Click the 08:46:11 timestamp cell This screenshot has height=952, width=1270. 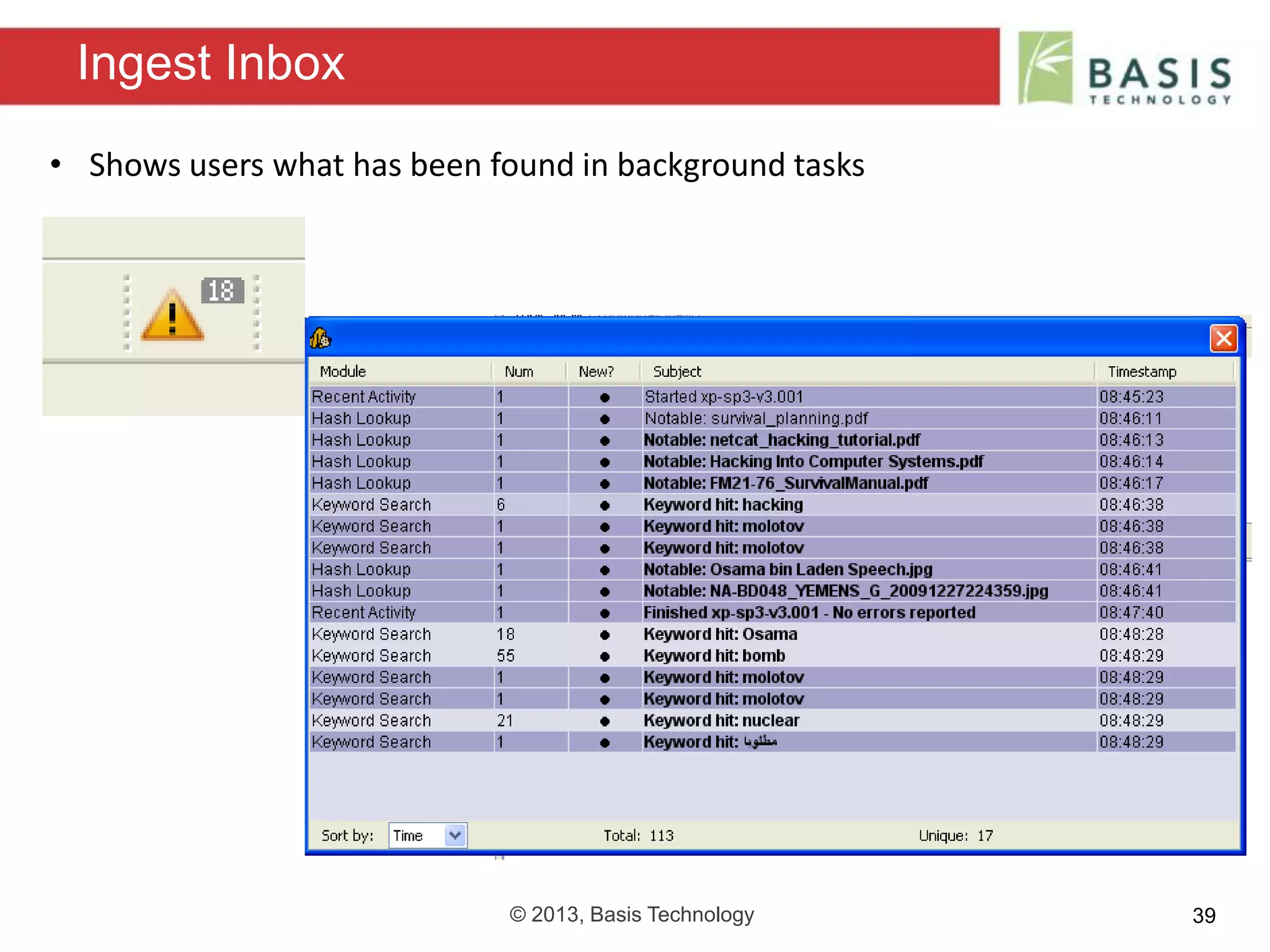coord(1166,418)
